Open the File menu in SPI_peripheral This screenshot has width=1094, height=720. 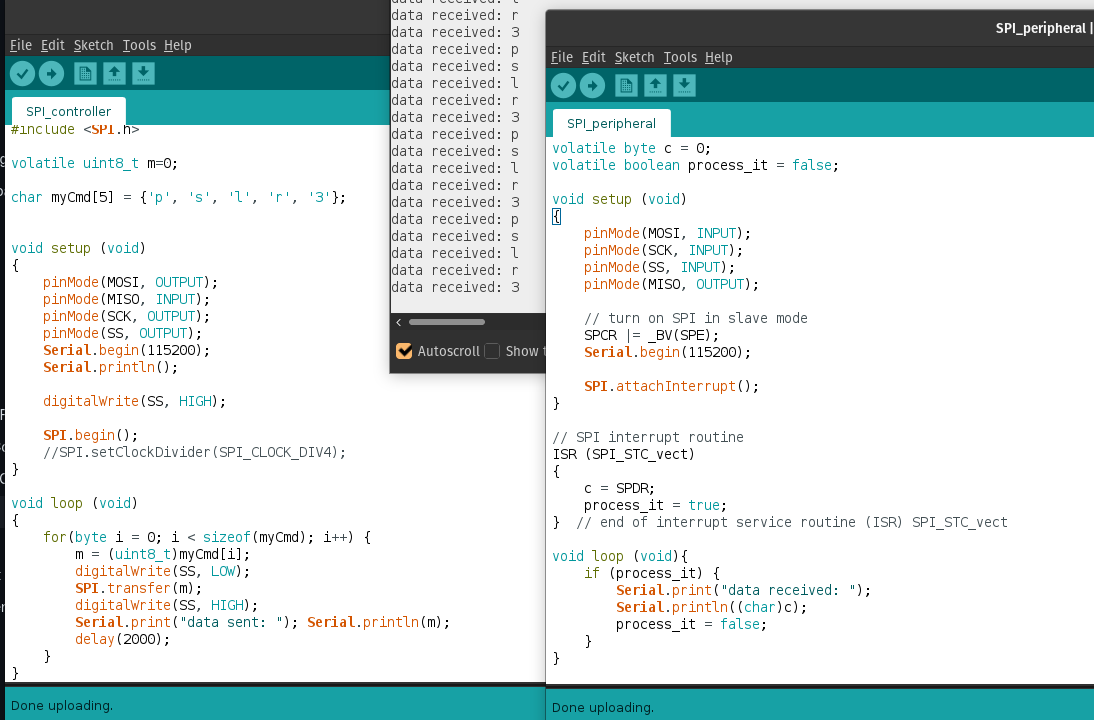point(561,57)
